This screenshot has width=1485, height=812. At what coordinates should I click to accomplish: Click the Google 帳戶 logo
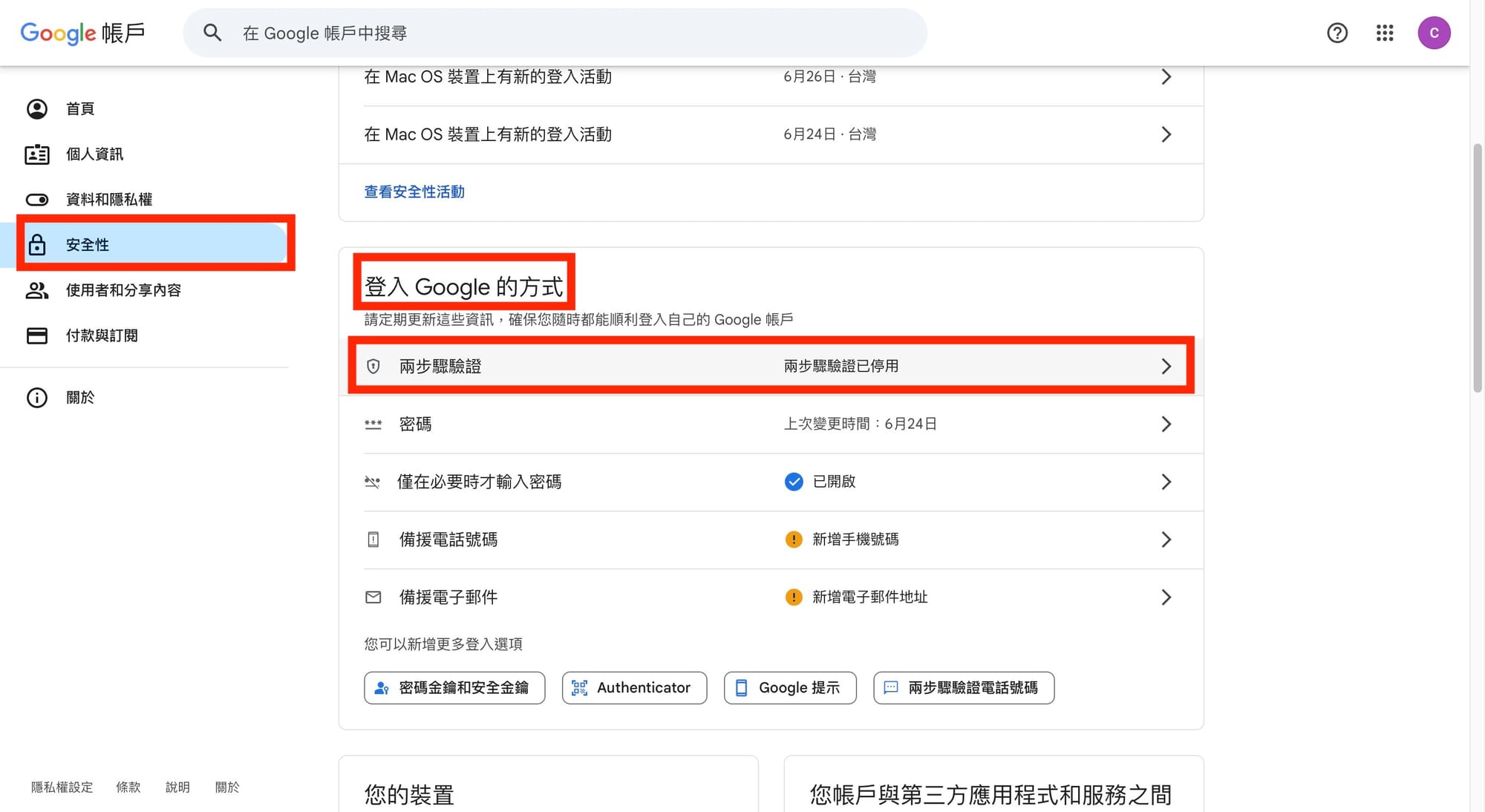[x=82, y=33]
